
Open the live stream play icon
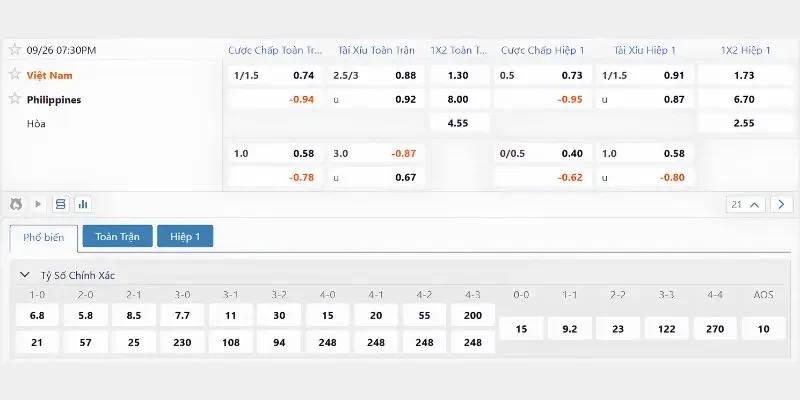pos(38,205)
